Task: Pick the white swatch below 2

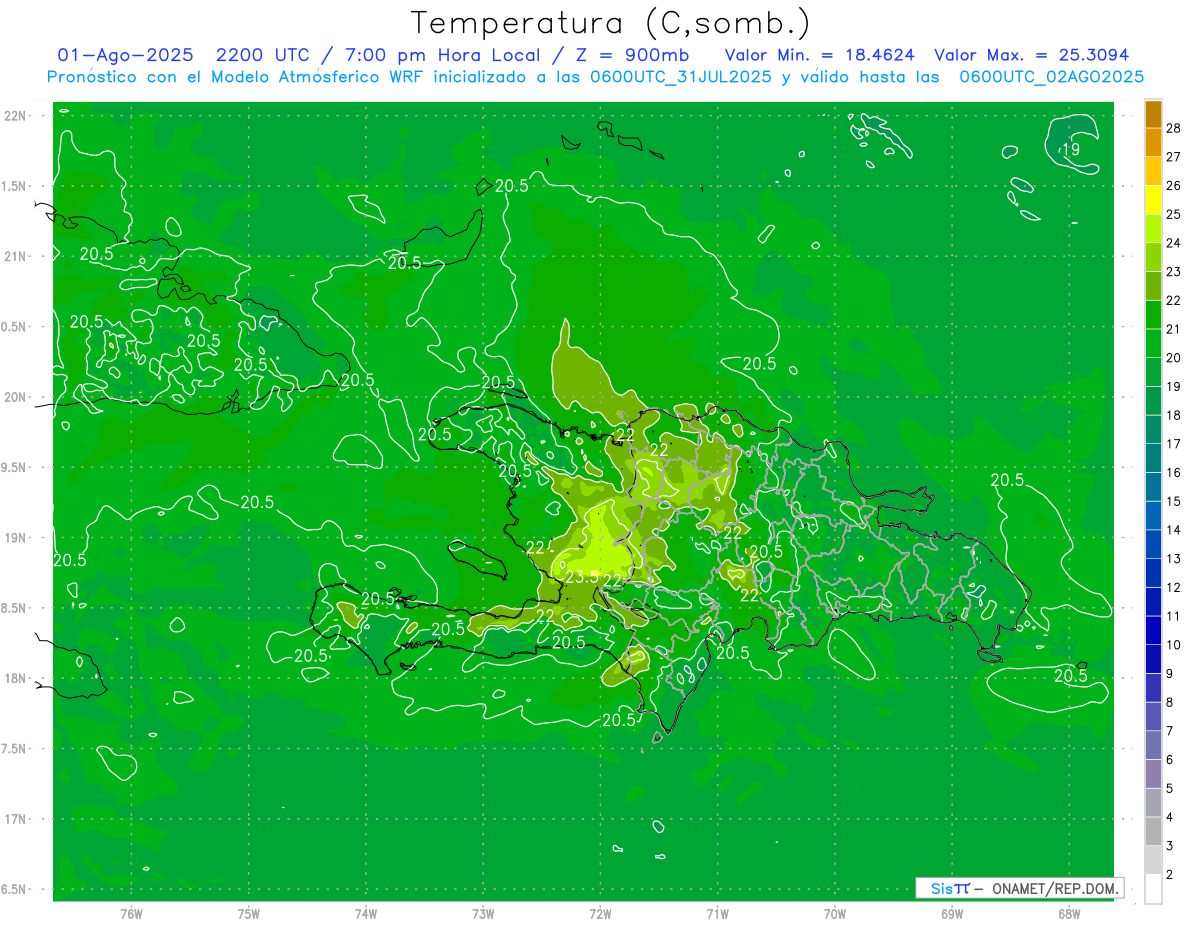Action: click(x=1153, y=889)
